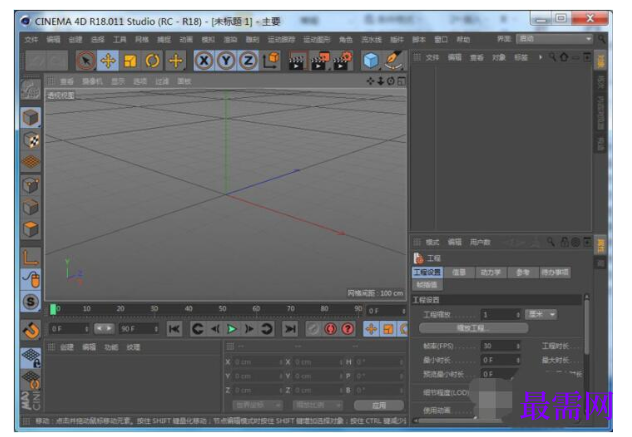The width and height of the screenshot is (632, 437).
Task: Click the 缩放工程 button
Action: point(473,328)
